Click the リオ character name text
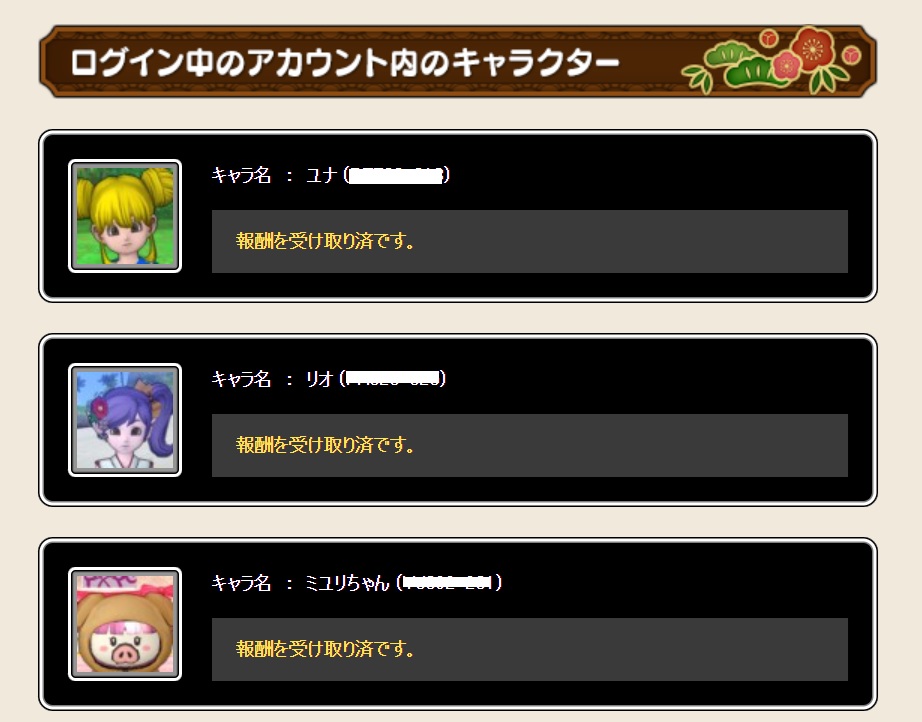 coord(319,379)
